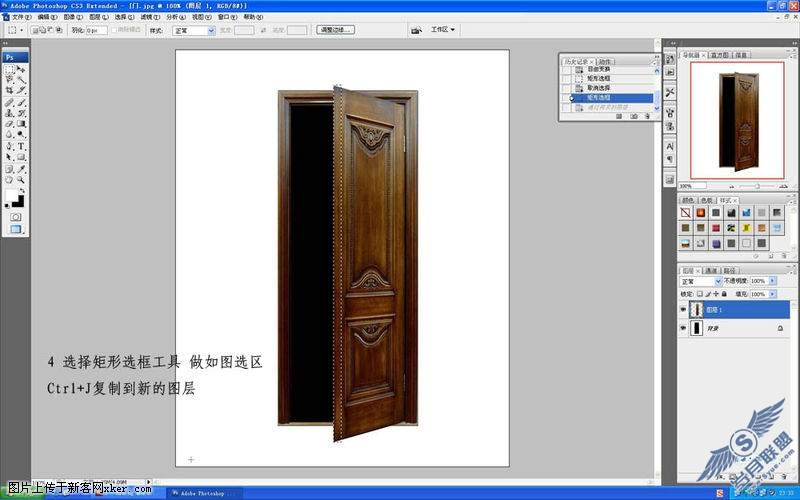The width and height of the screenshot is (800, 500).
Task: Hide 背景 layer via eye icon
Action: pyautogui.click(x=683, y=328)
